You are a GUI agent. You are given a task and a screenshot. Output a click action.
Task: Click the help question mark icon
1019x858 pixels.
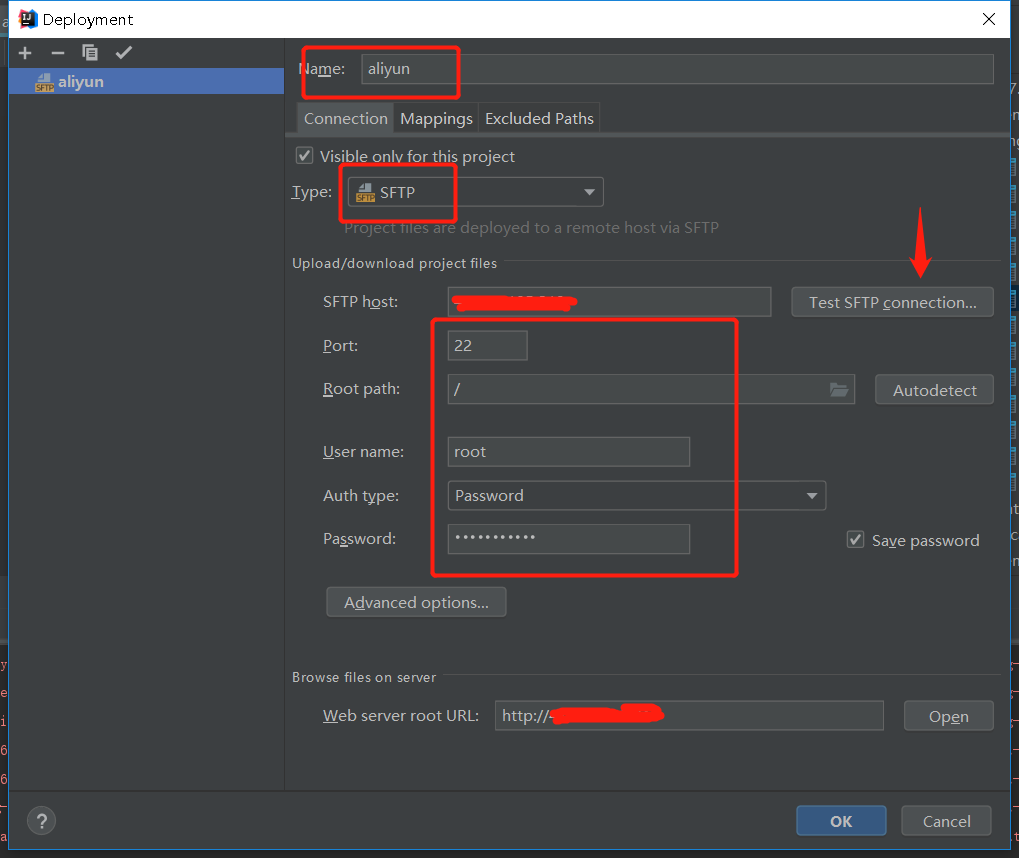pyautogui.click(x=41, y=820)
